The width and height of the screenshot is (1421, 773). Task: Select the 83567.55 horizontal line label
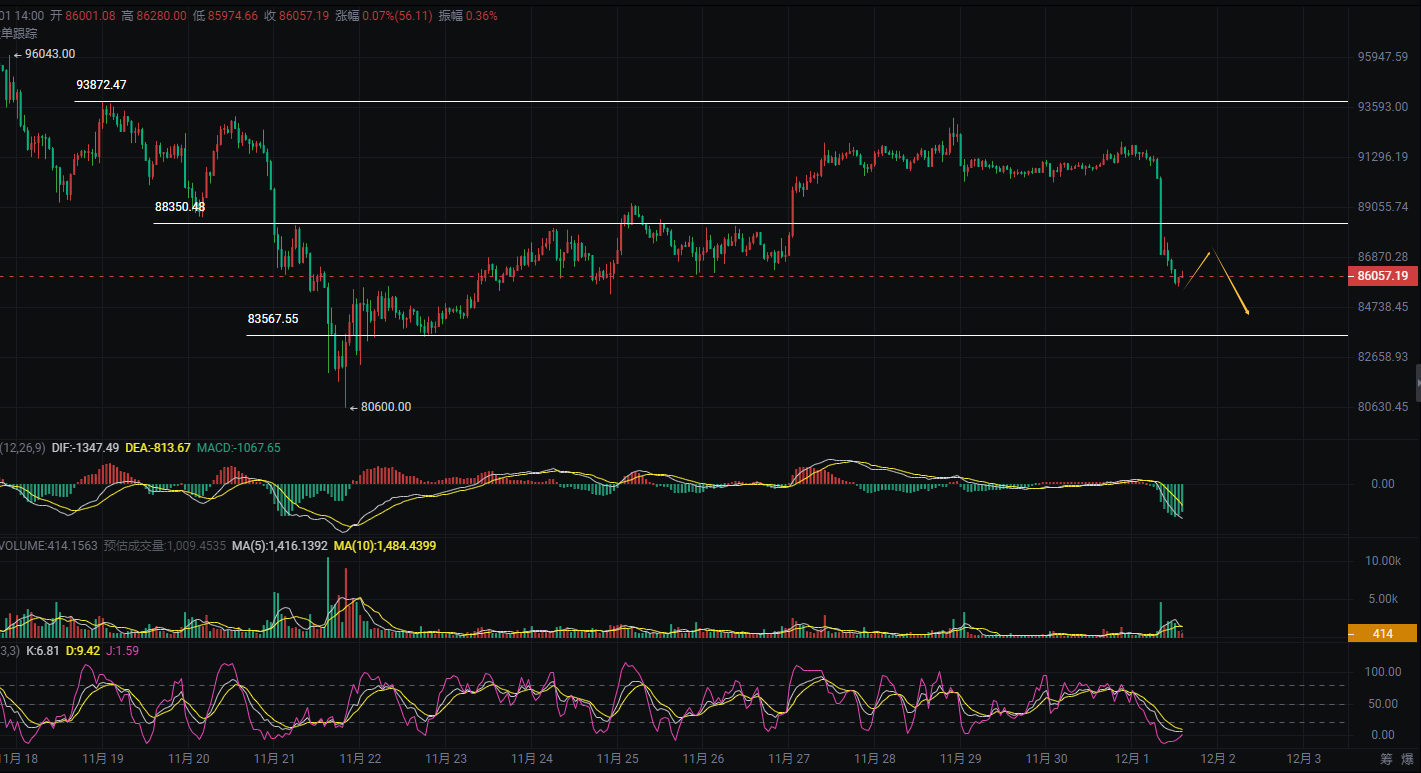pyautogui.click(x=273, y=319)
